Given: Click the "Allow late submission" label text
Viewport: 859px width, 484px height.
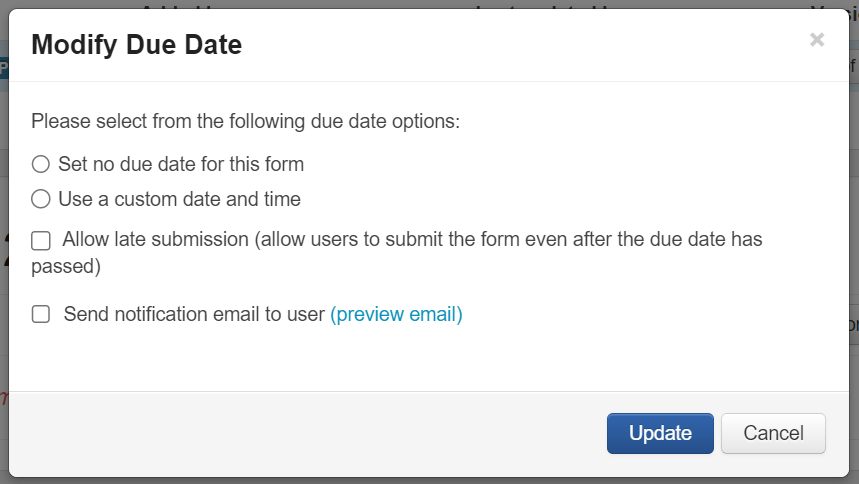Looking at the screenshot, I should point(155,240).
